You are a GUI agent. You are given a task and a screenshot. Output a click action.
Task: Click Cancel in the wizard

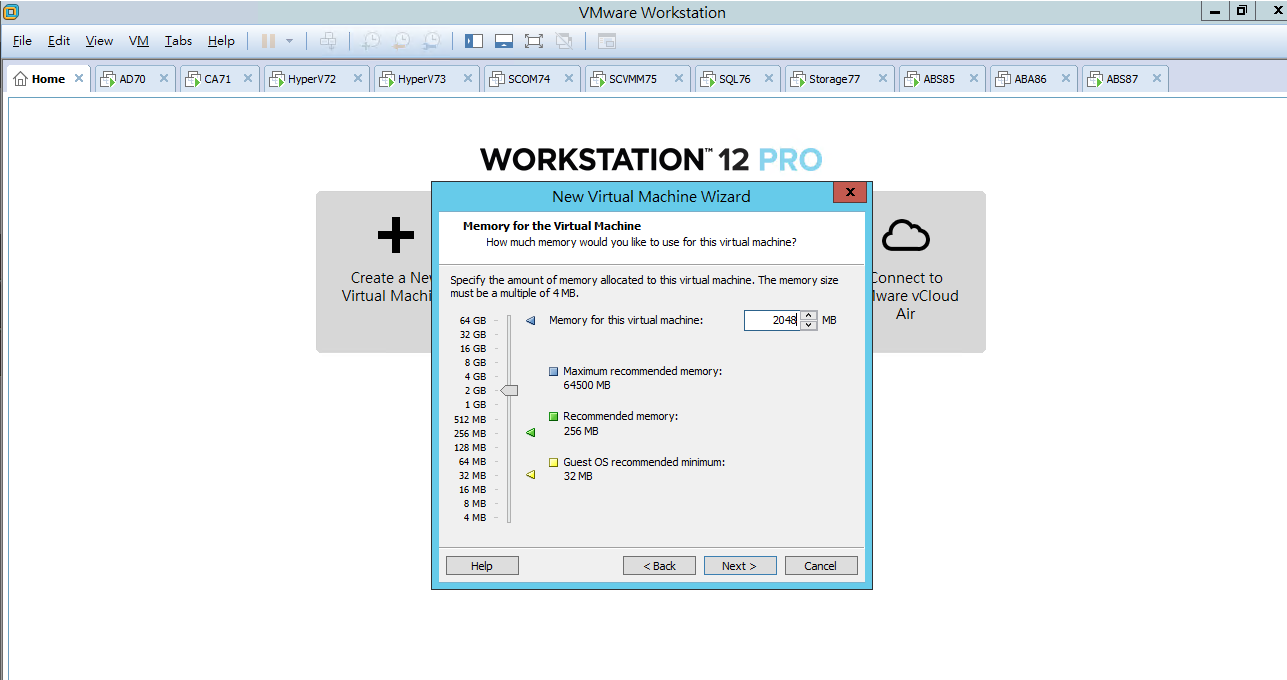pos(821,566)
